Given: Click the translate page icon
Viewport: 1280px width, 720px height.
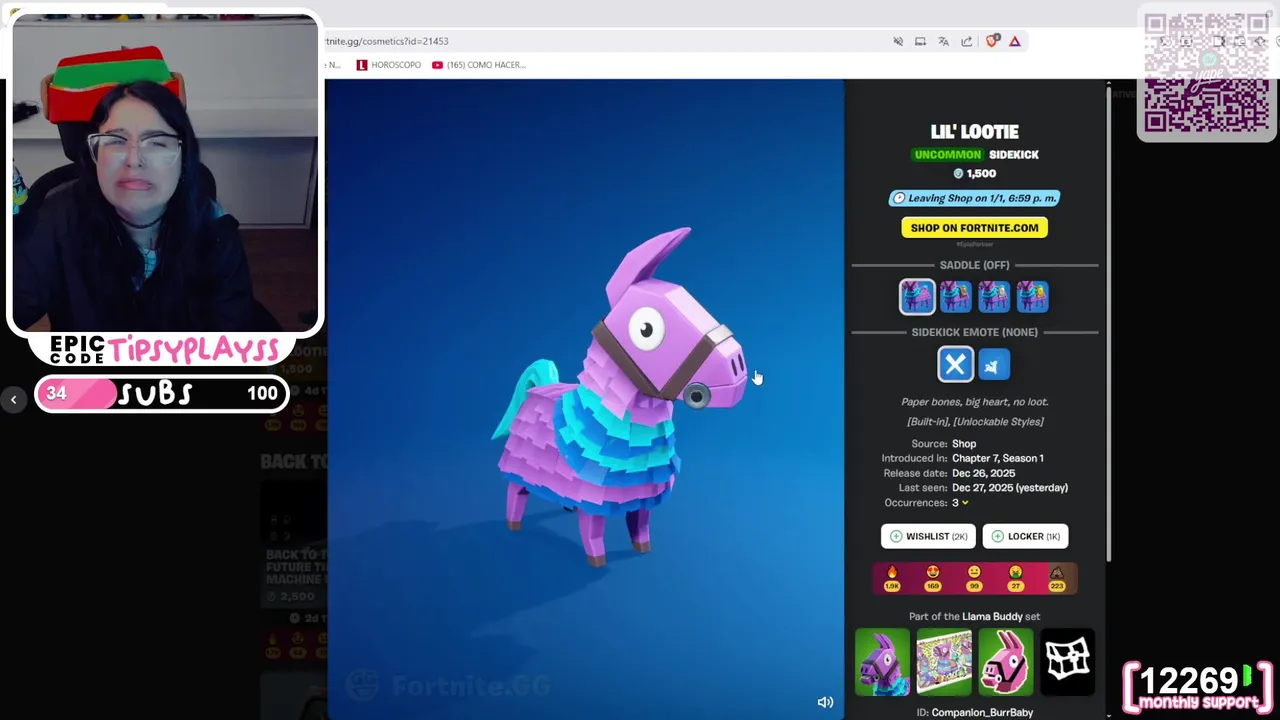Looking at the screenshot, I should click(943, 41).
